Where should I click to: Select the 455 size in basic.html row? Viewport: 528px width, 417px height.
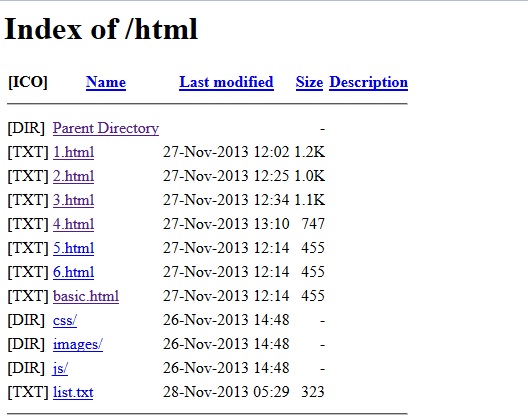coord(313,296)
